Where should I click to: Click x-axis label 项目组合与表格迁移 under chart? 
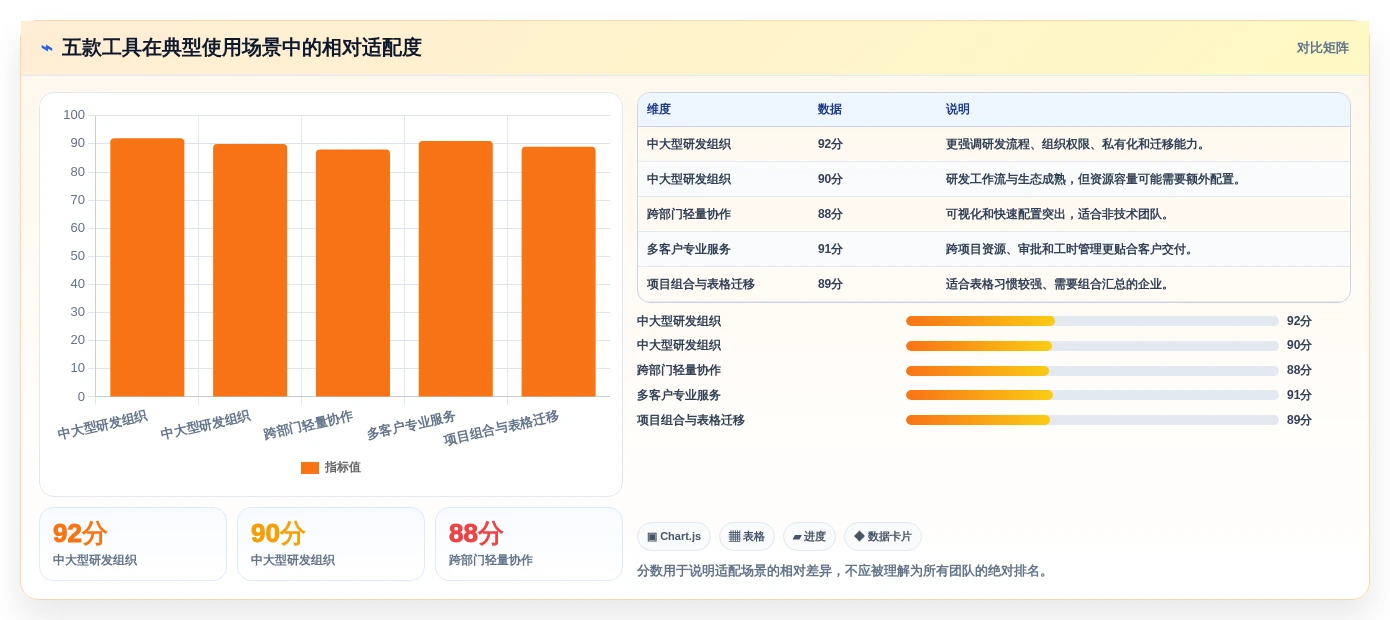(x=501, y=428)
